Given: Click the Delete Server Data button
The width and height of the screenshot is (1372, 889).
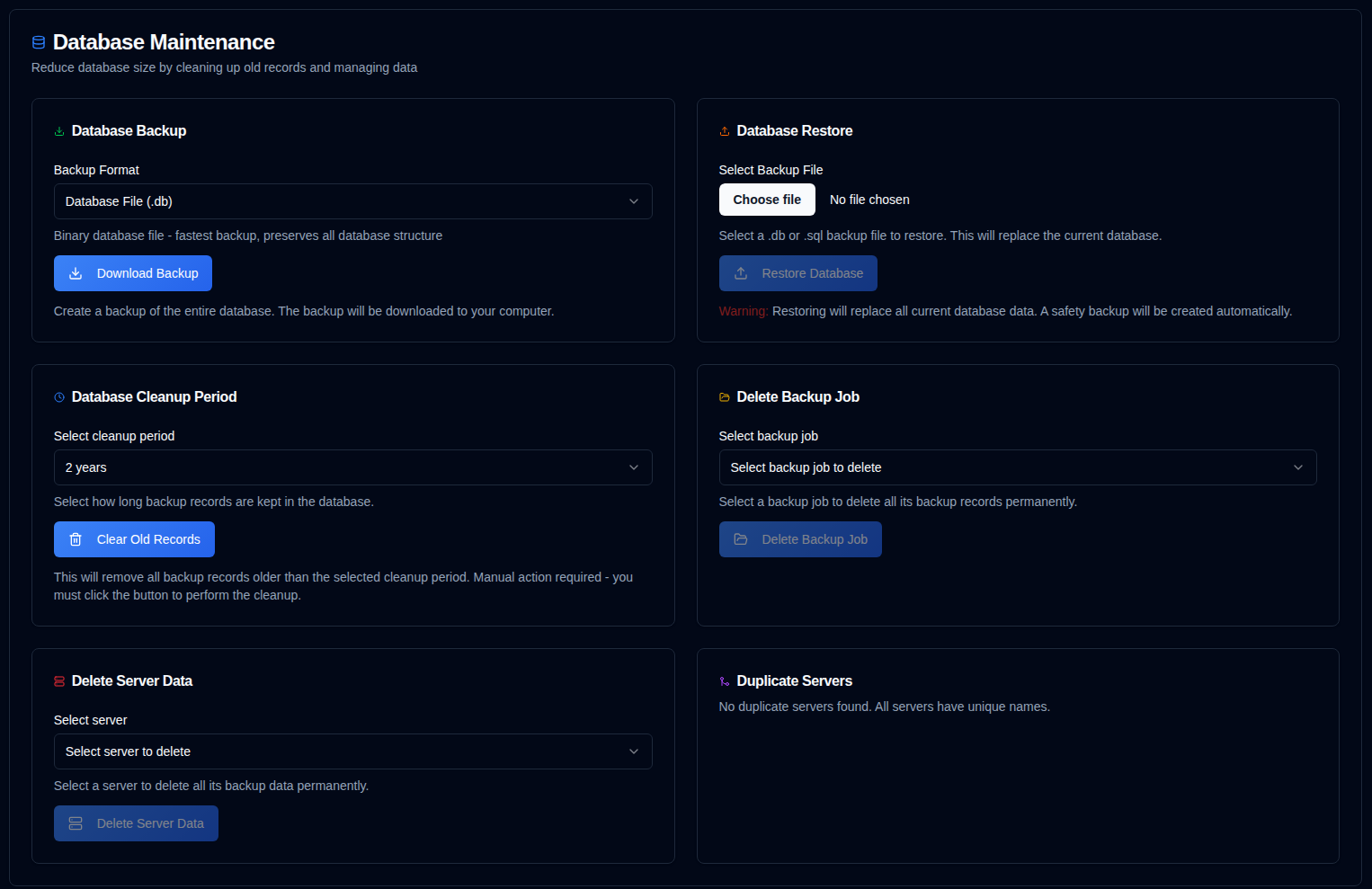Looking at the screenshot, I should coord(136,823).
